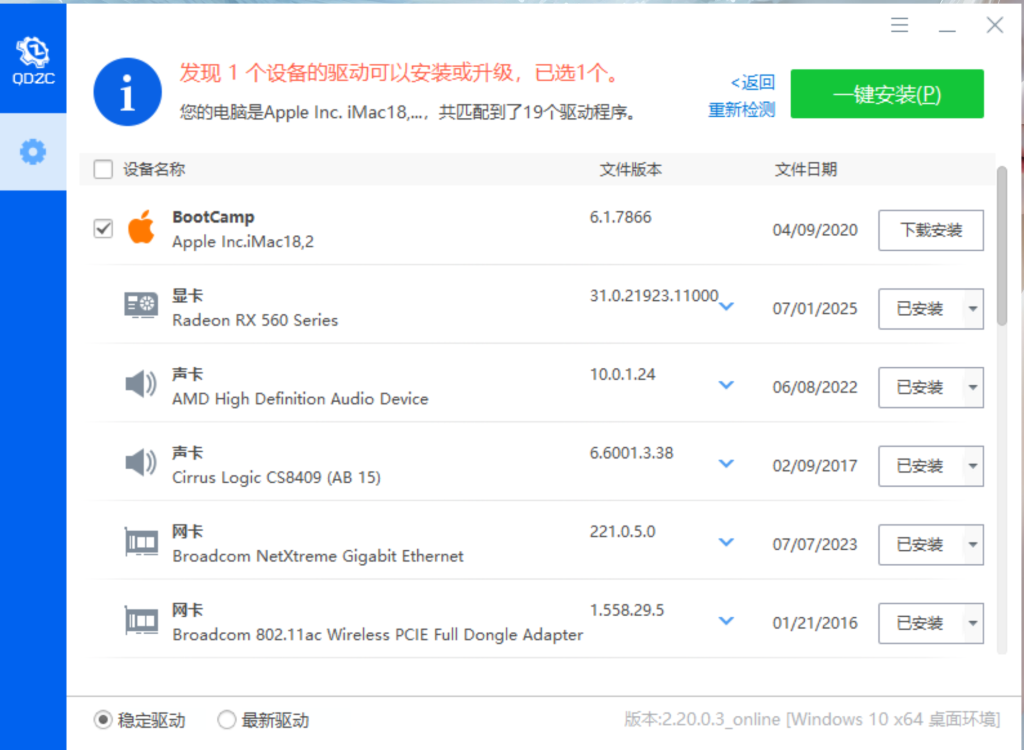Open the settings gear in the sidebar
This screenshot has width=1024, height=750.
33,152
